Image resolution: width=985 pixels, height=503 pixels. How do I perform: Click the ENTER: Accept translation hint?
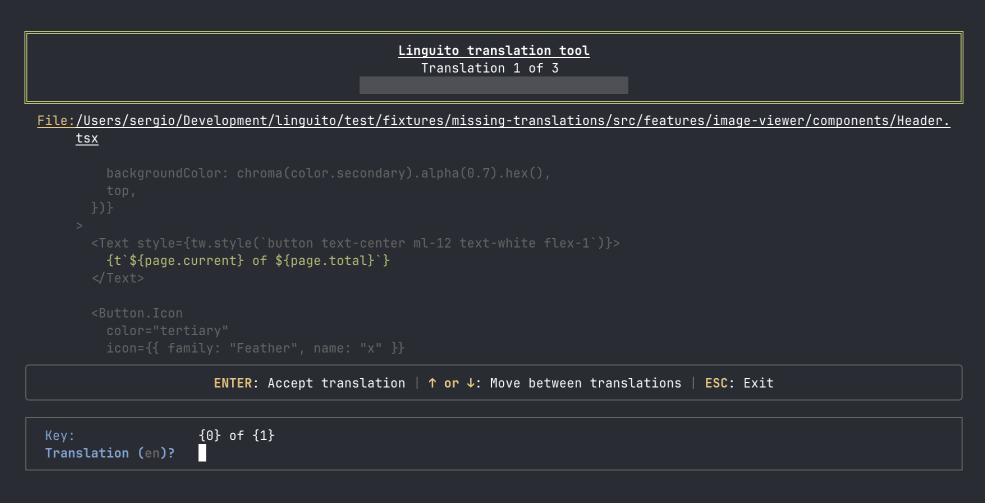tap(309, 383)
